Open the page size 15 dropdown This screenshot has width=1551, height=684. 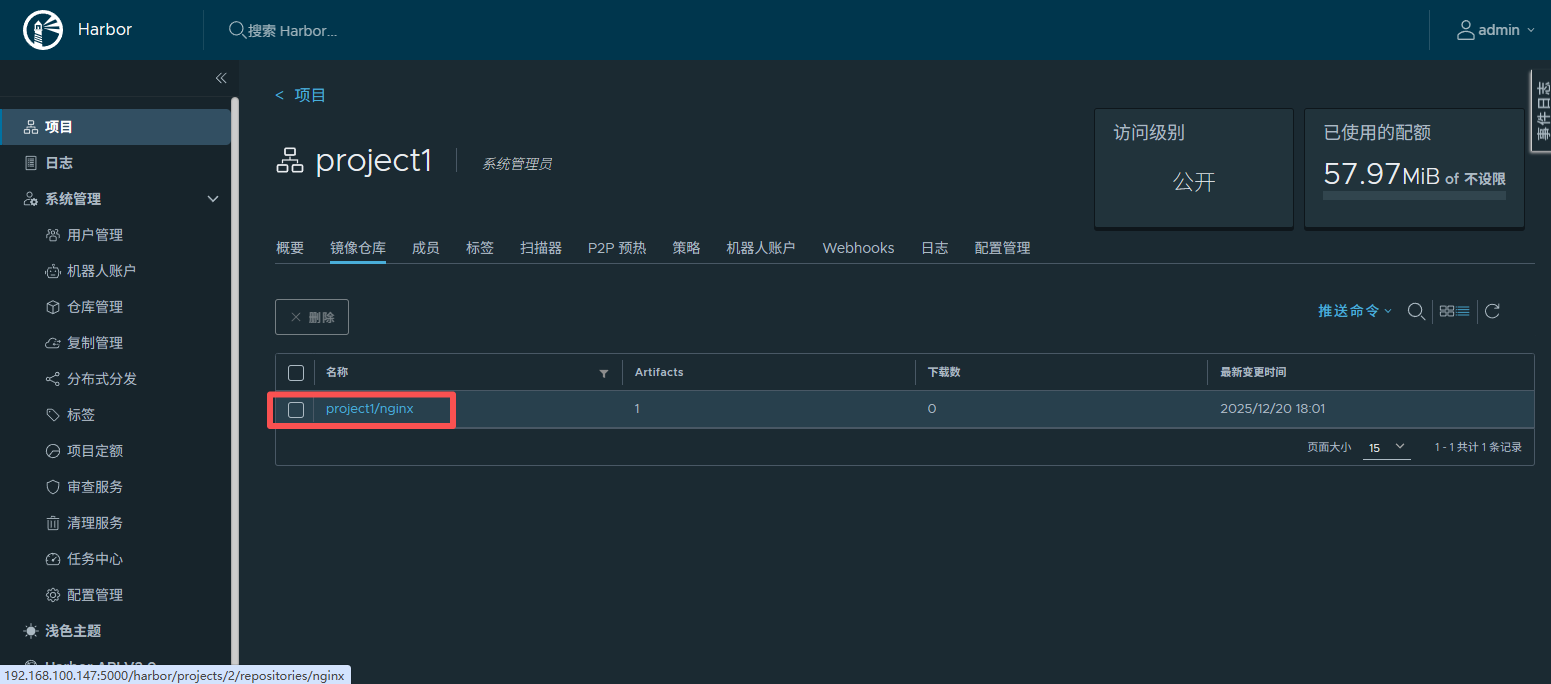pyautogui.click(x=1386, y=447)
